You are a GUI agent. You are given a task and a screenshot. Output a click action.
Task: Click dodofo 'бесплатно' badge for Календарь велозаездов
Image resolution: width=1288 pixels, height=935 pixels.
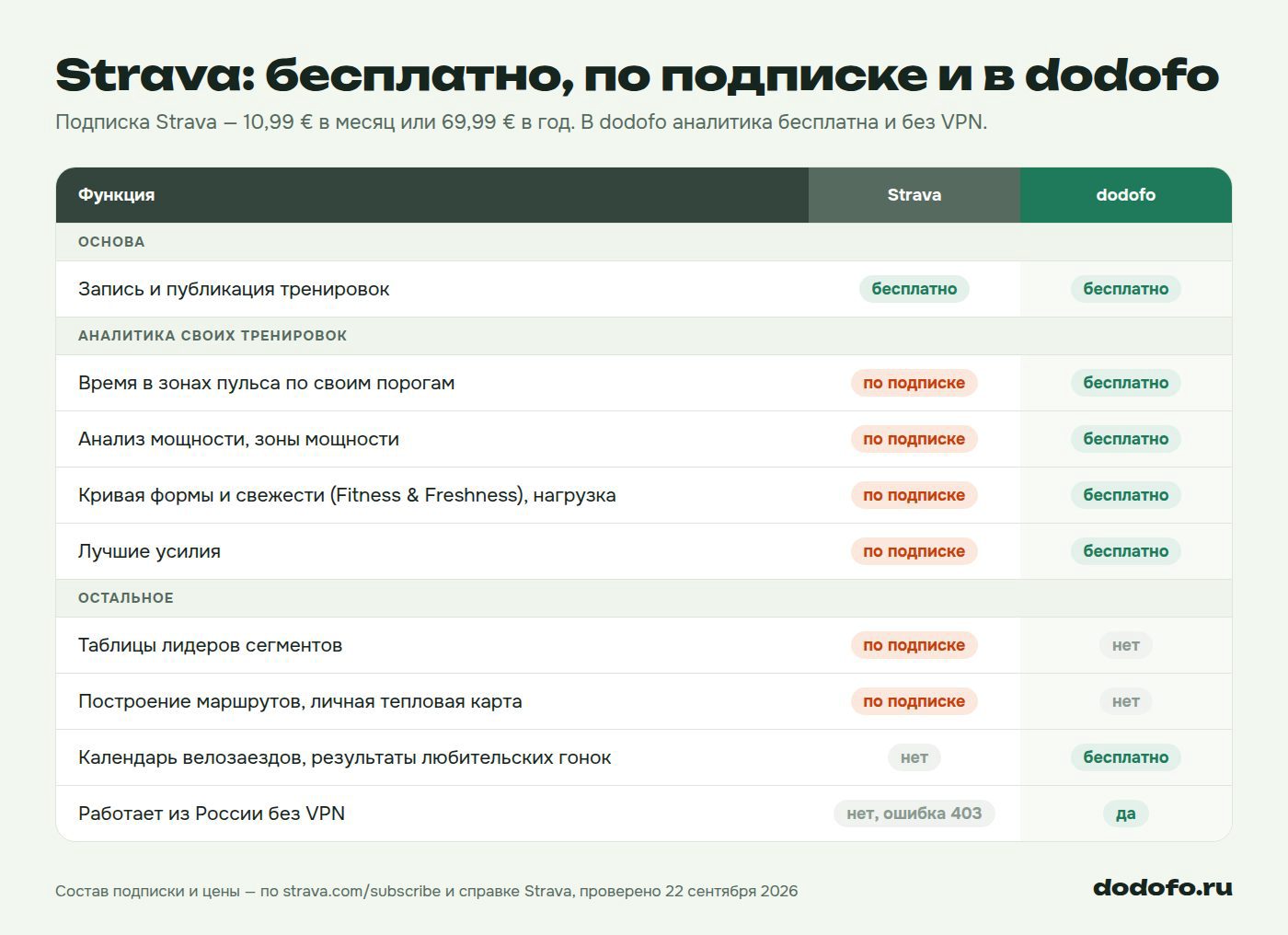1125,757
